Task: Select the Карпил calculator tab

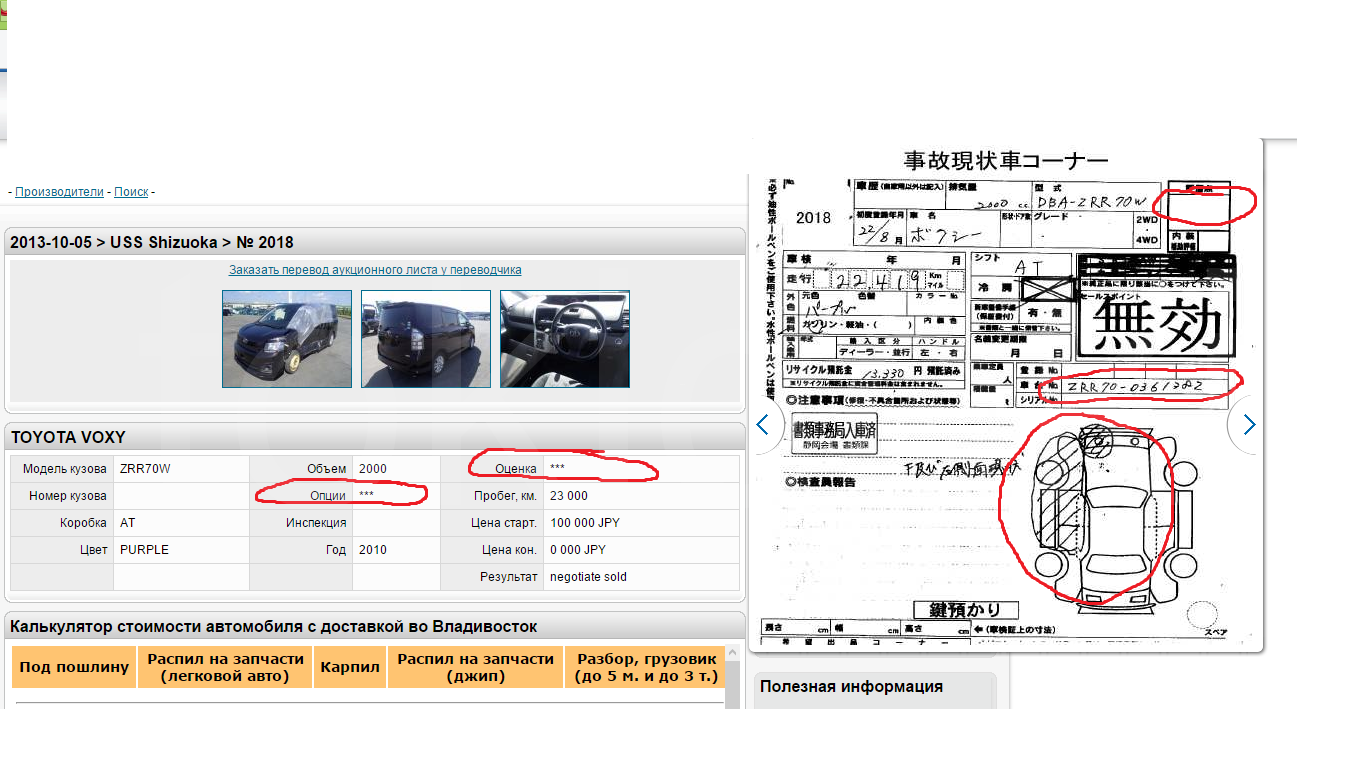Action: [x=350, y=667]
